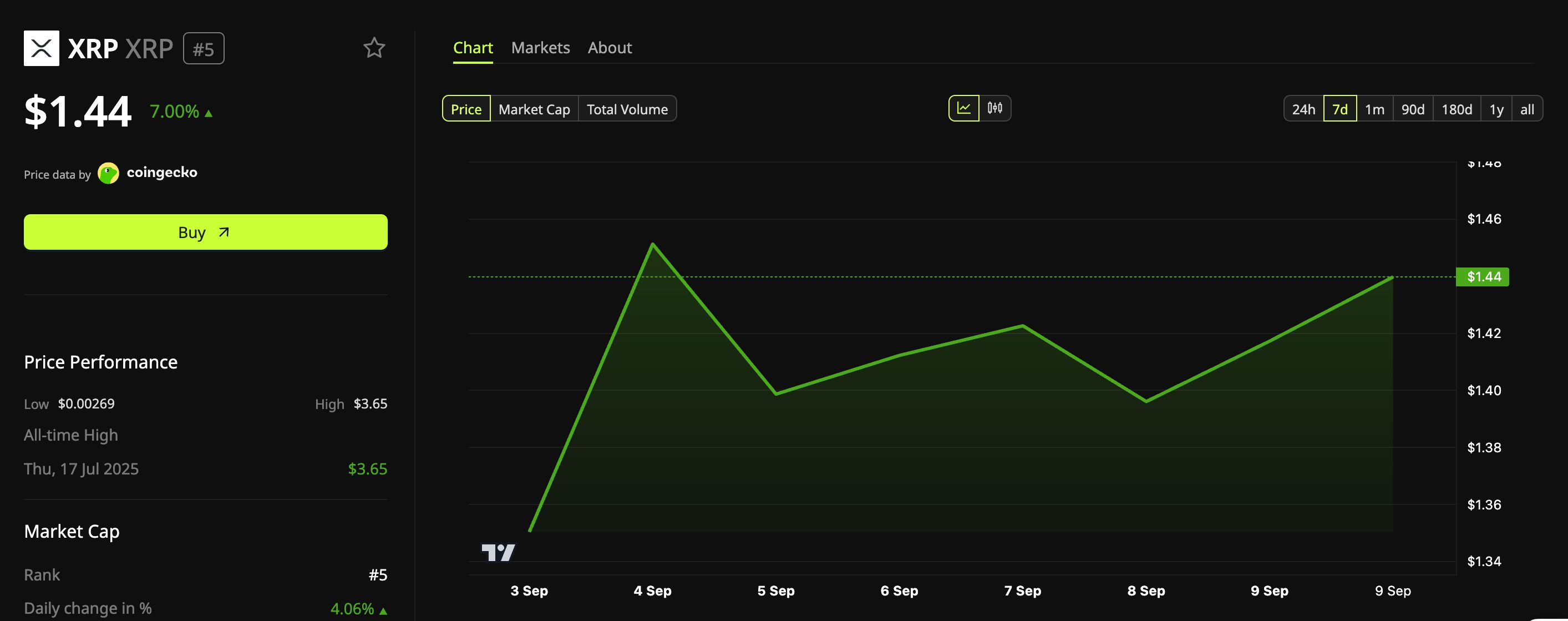This screenshot has height=621, width=1568.
Task: Click the $1.40 y-axis label
Action: tap(1484, 390)
